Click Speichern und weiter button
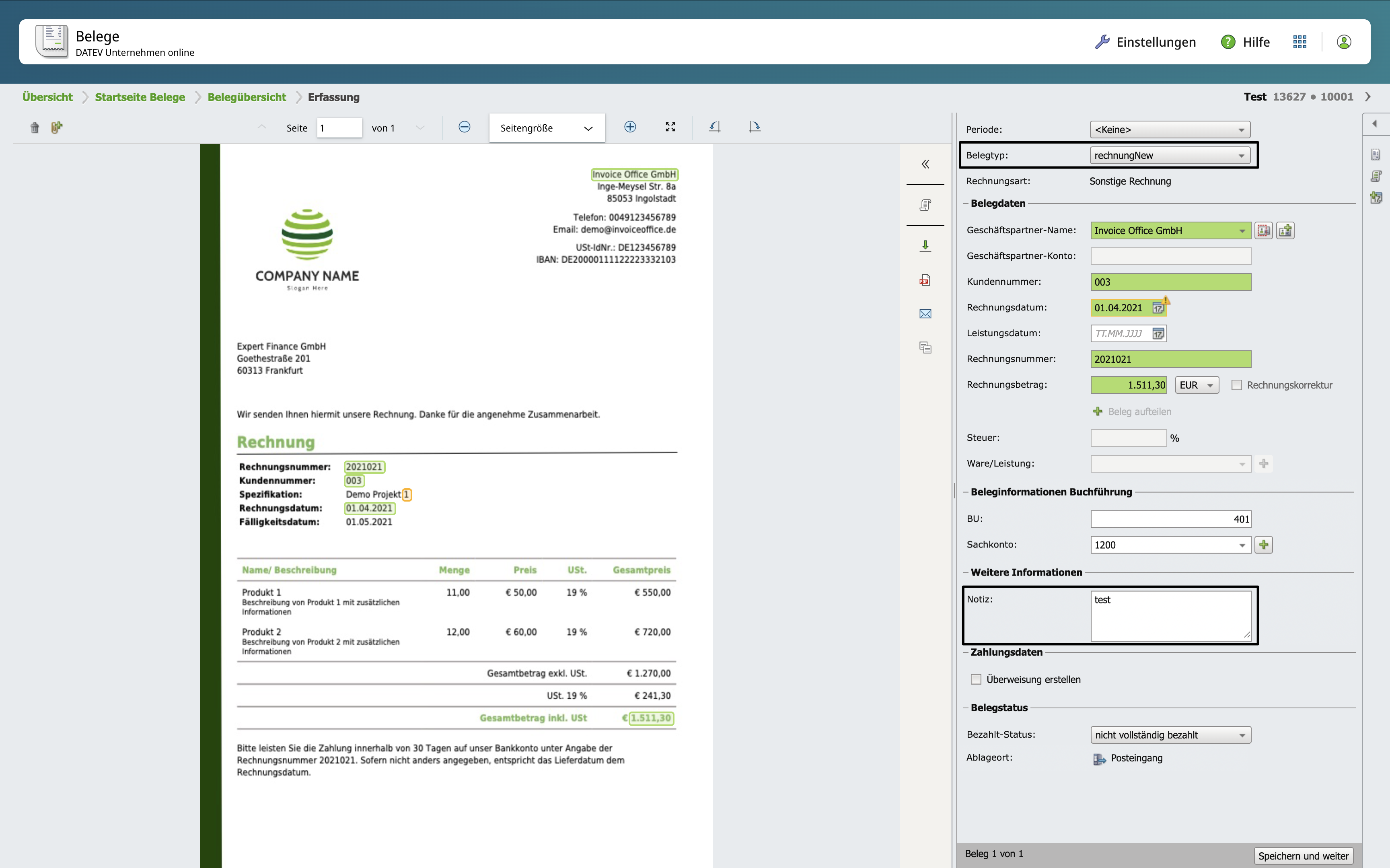Screen dimensions: 1390x868 click(x=1303, y=856)
